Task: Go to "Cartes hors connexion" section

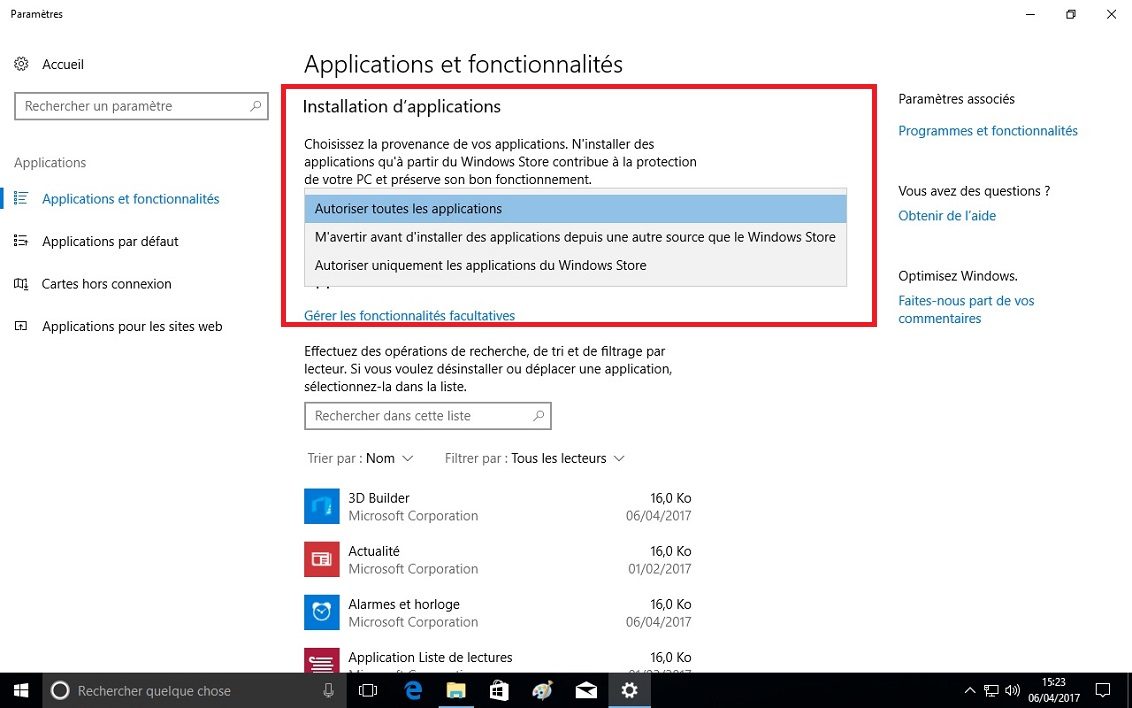Action: [x=106, y=284]
